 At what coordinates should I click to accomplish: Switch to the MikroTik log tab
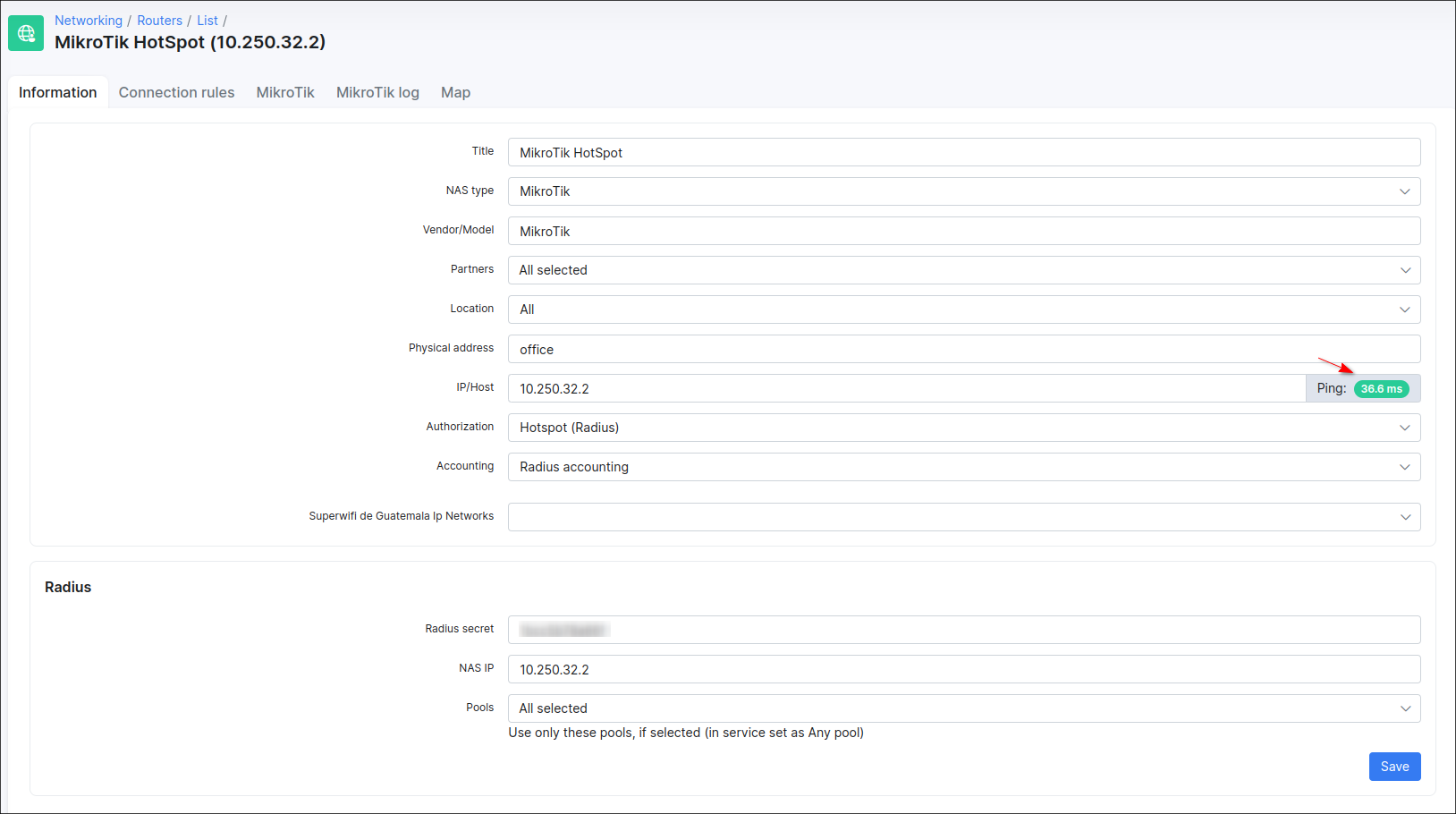(377, 93)
